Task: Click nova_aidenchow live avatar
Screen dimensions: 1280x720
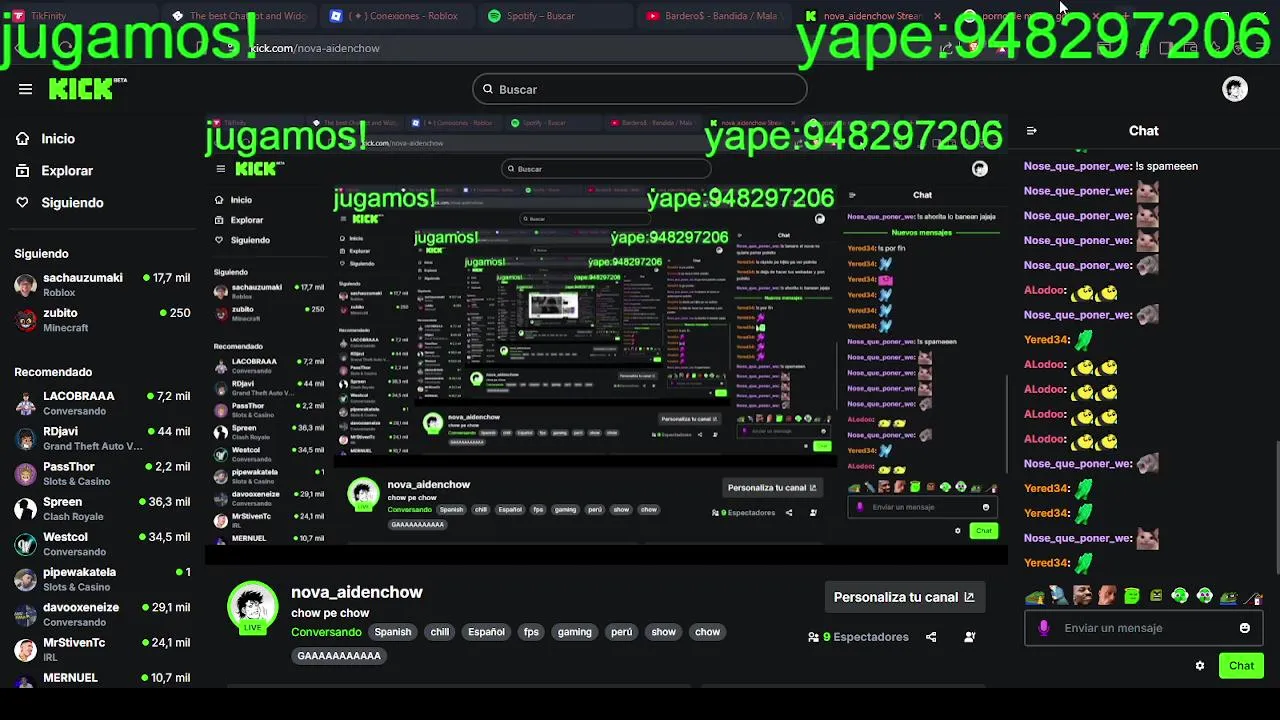Action: (252, 607)
